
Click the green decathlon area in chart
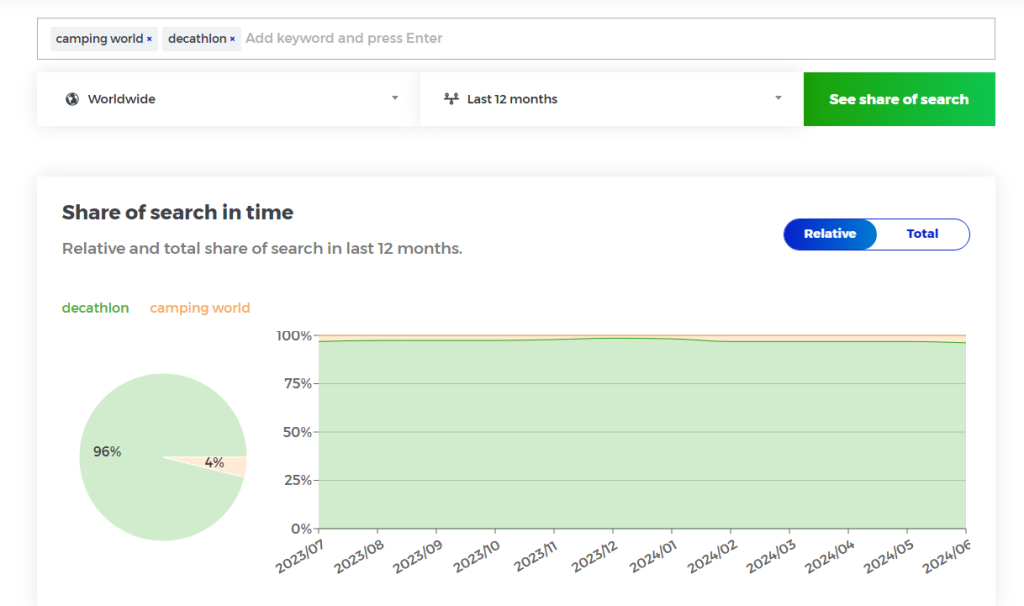[642, 434]
